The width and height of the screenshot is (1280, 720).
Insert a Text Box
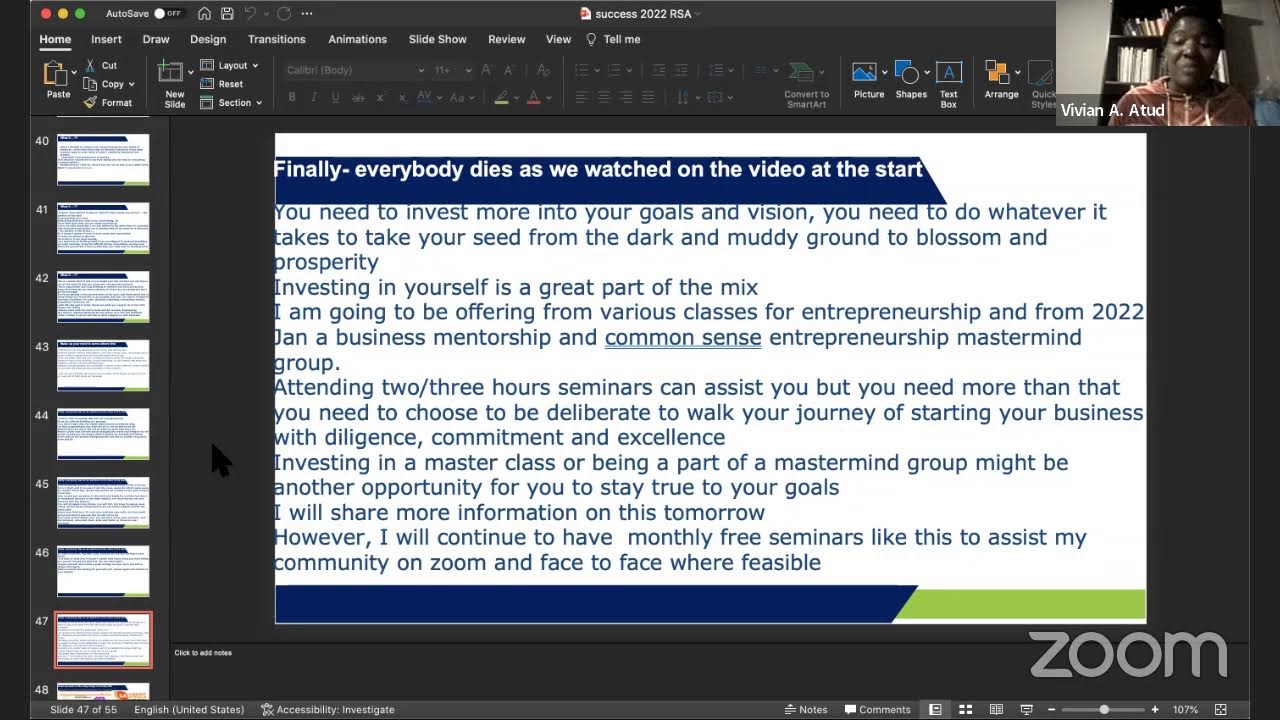tap(948, 74)
